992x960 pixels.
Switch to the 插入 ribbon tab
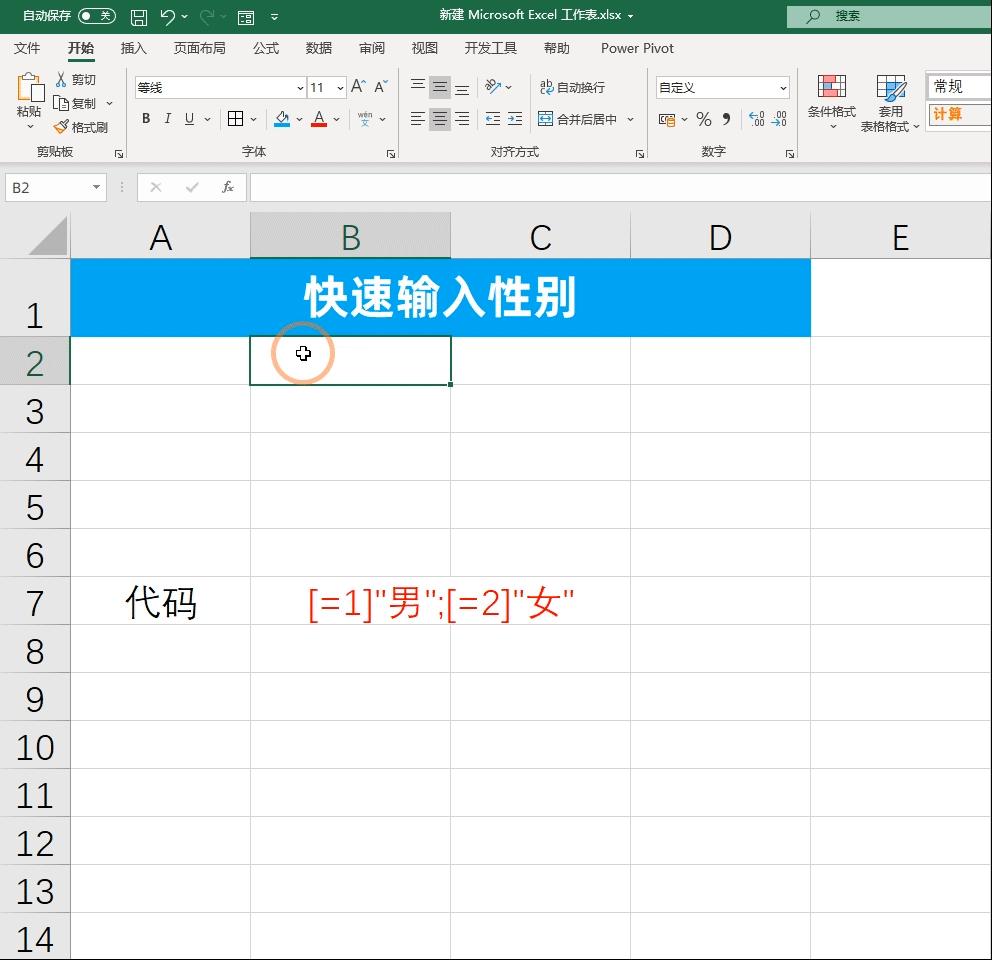click(134, 48)
